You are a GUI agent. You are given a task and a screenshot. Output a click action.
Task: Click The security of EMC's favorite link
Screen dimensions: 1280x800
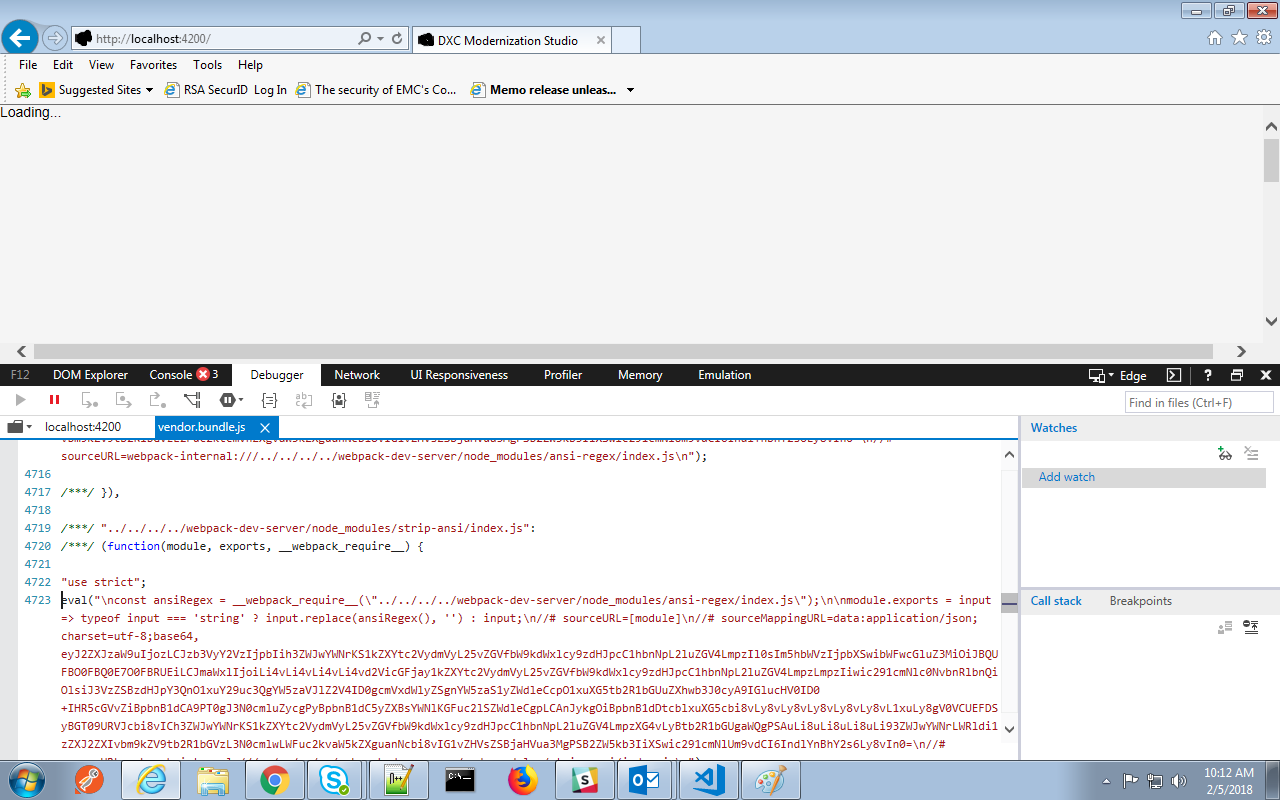tap(376, 90)
